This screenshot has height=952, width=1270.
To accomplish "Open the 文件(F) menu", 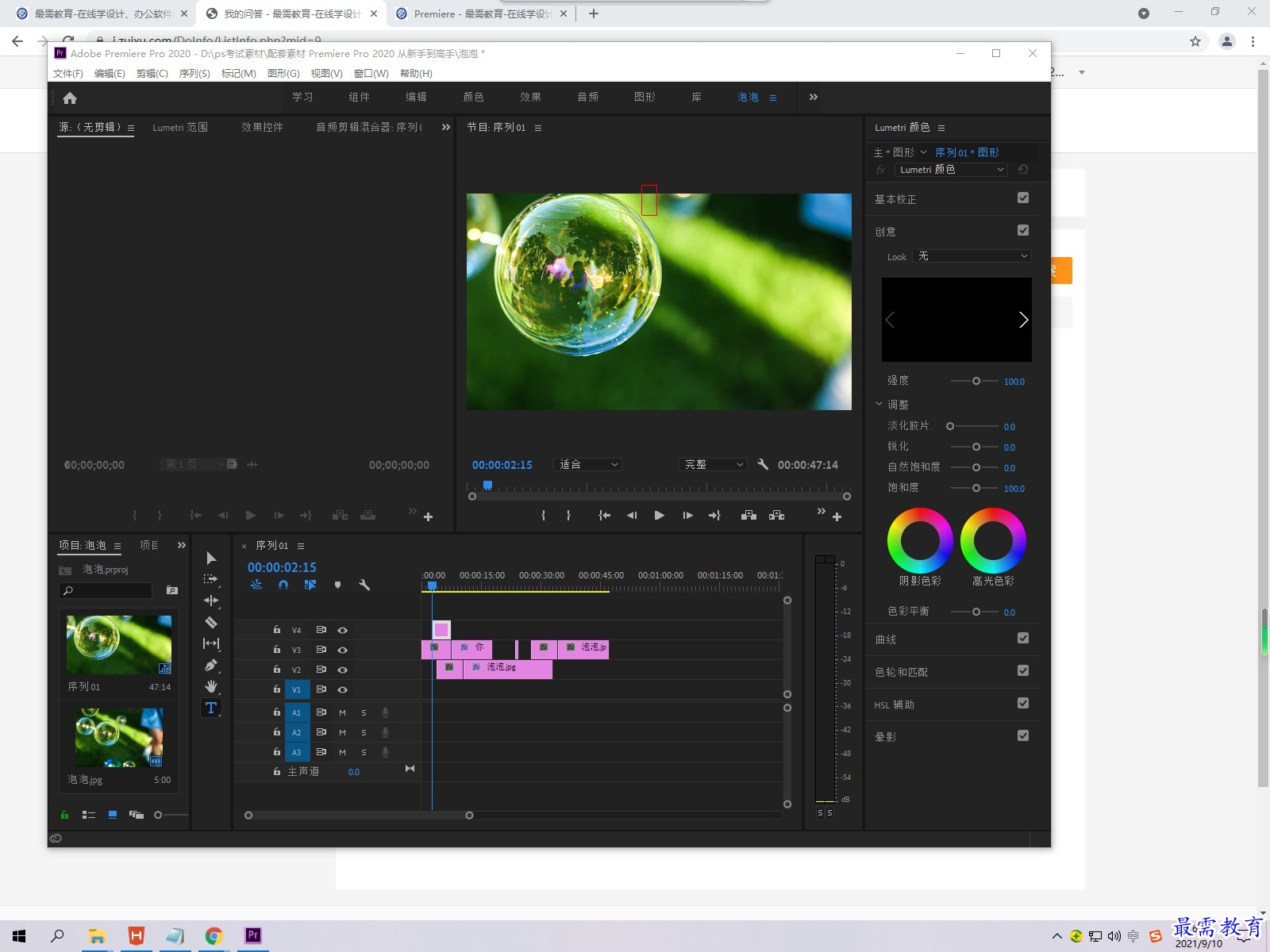I will 68,73.
